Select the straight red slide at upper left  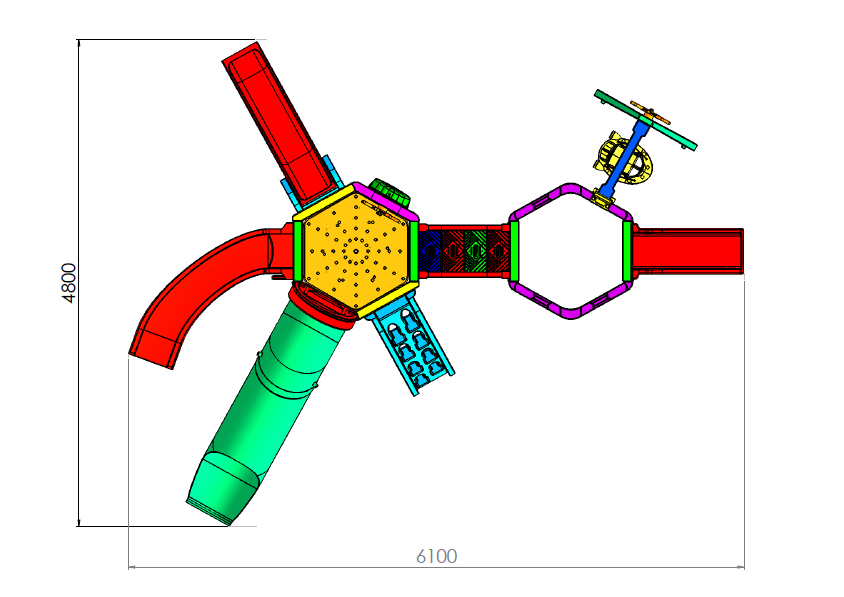click(x=280, y=124)
